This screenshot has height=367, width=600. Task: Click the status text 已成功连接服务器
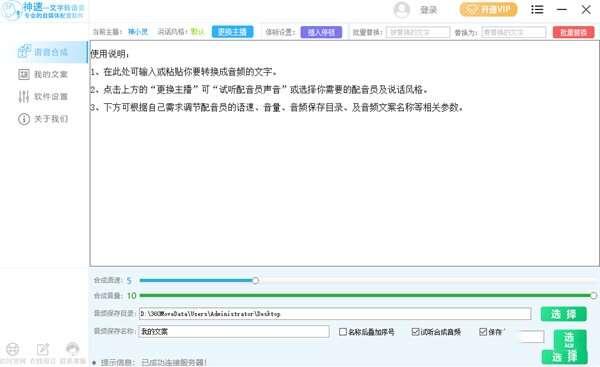point(174,362)
